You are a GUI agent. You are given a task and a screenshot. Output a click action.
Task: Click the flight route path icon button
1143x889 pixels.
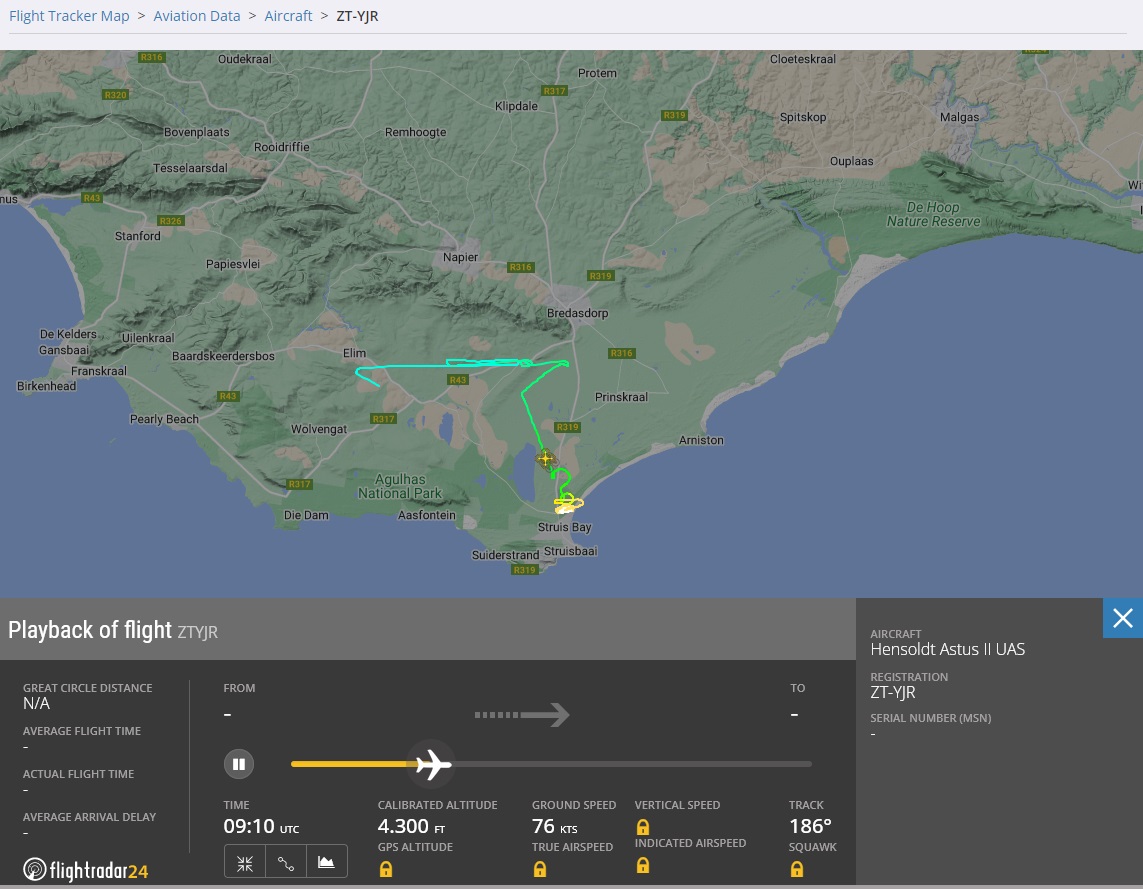tap(286, 863)
